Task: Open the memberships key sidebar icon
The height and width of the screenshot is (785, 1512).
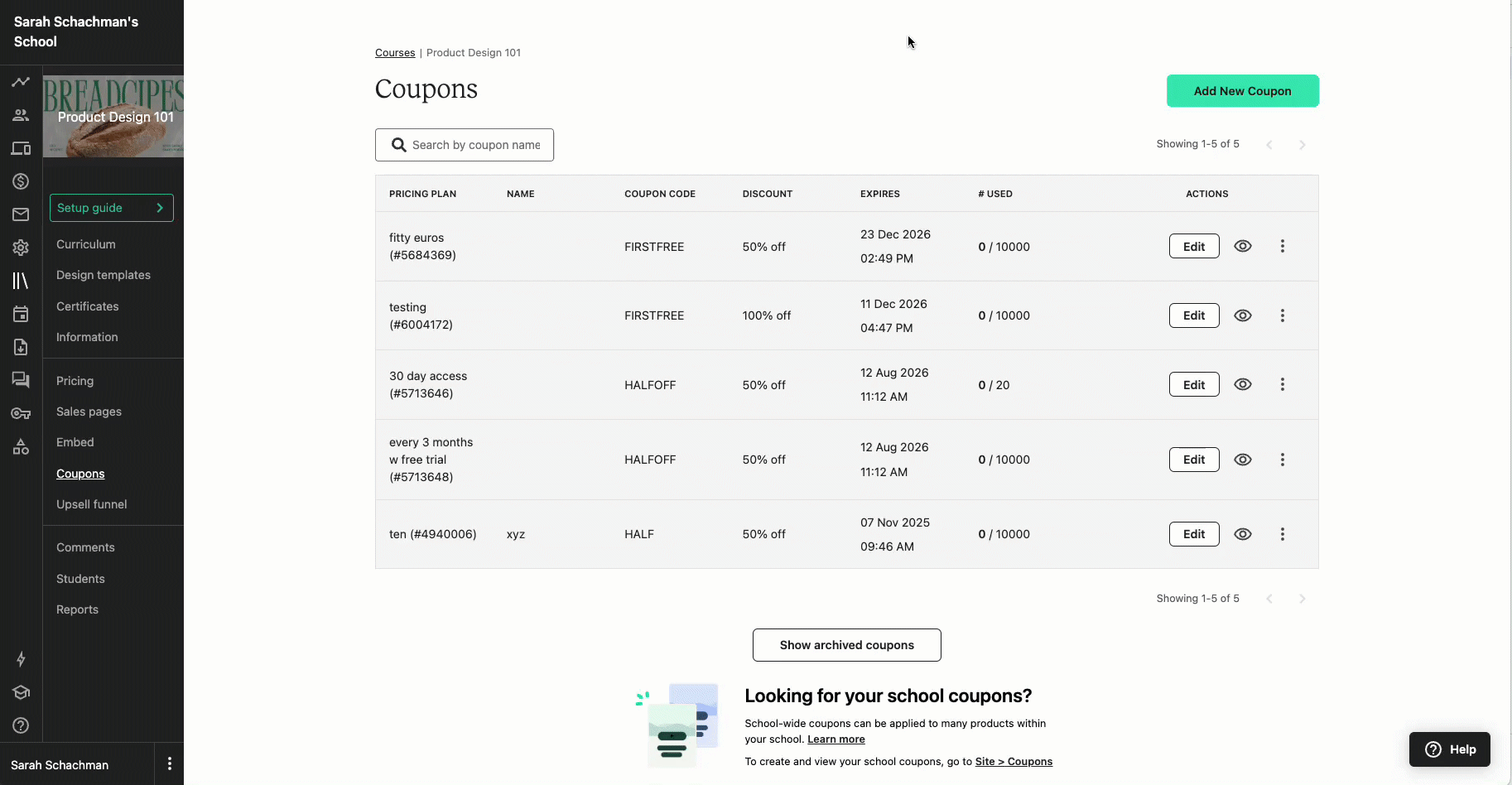Action: pyautogui.click(x=21, y=413)
